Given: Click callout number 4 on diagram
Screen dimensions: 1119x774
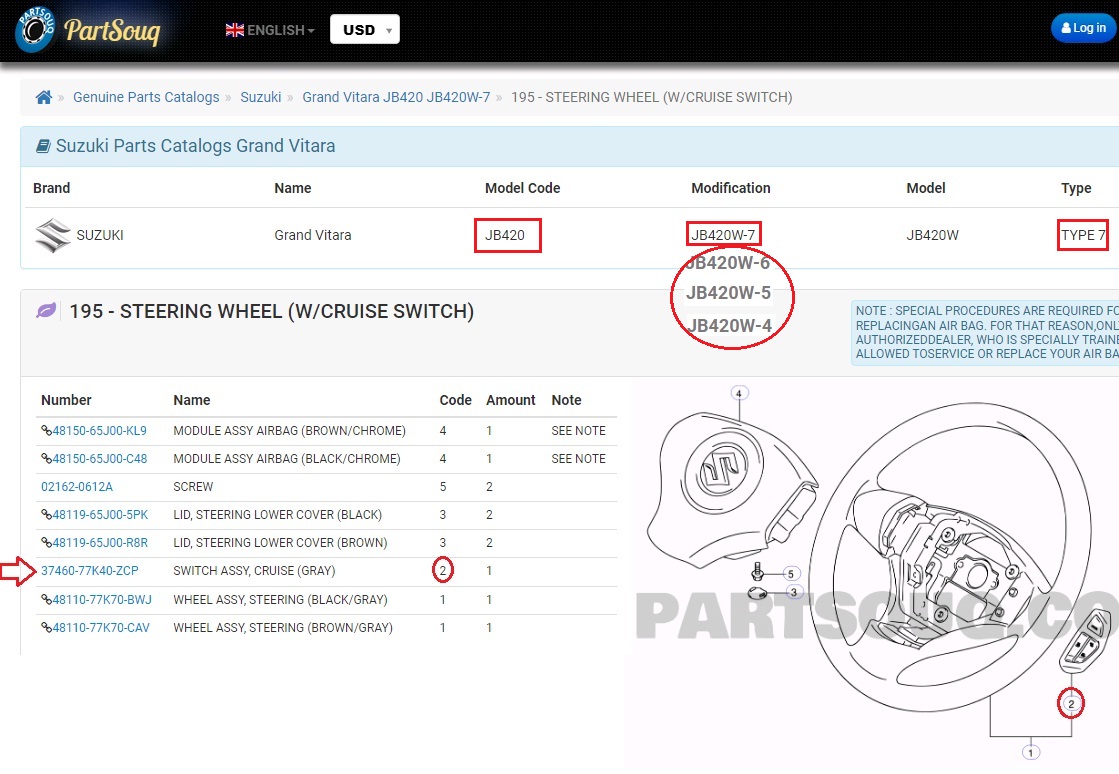Looking at the screenshot, I should [x=739, y=393].
